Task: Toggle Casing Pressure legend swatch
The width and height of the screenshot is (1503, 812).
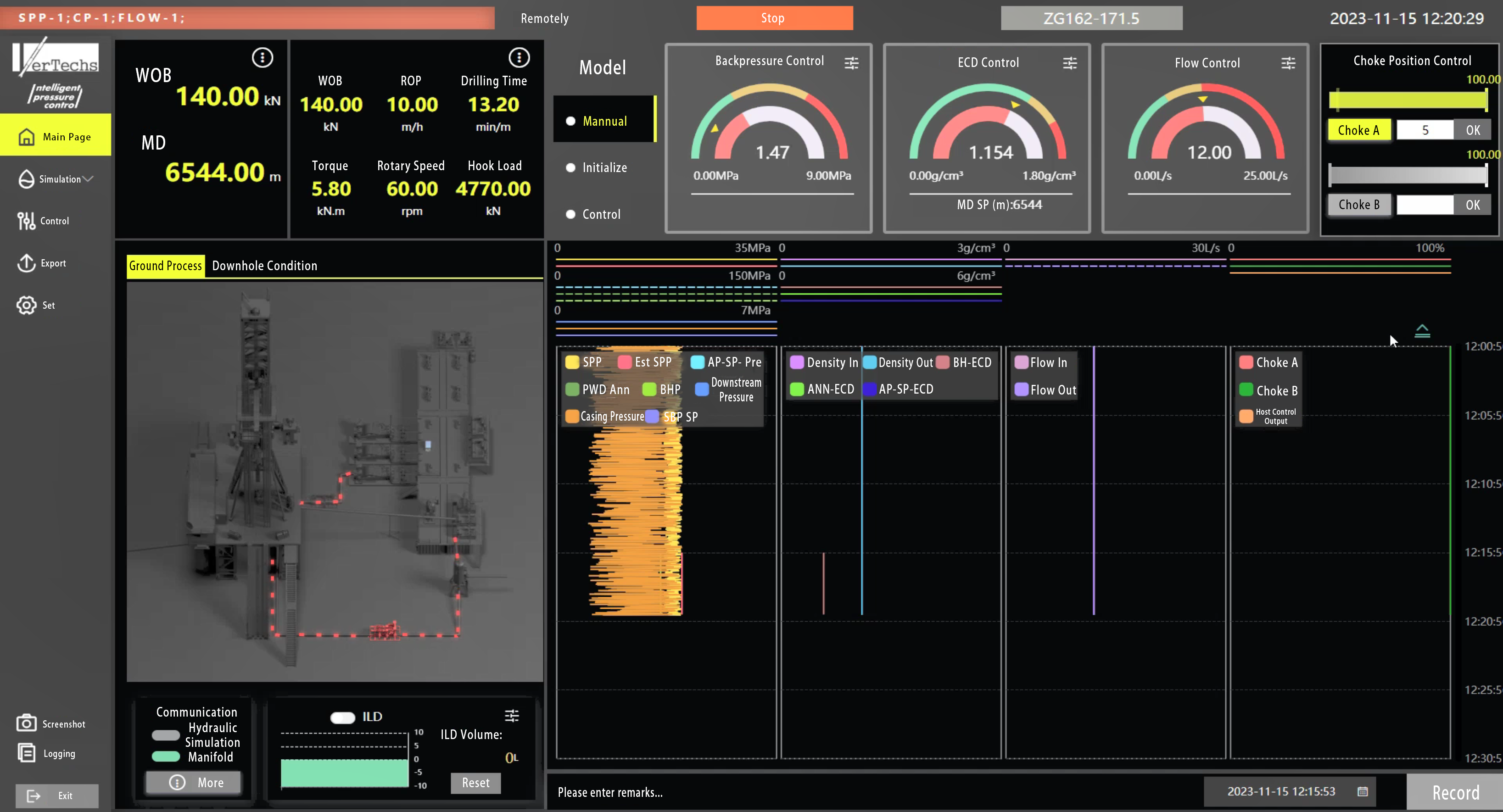Action: click(x=572, y=416)
